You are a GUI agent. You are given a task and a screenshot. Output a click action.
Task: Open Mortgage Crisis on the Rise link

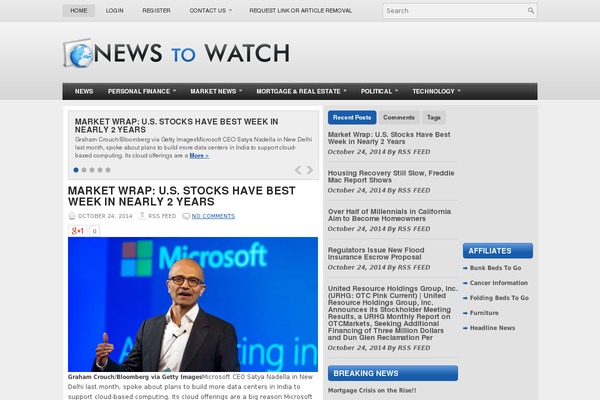[x=372, y=390]
